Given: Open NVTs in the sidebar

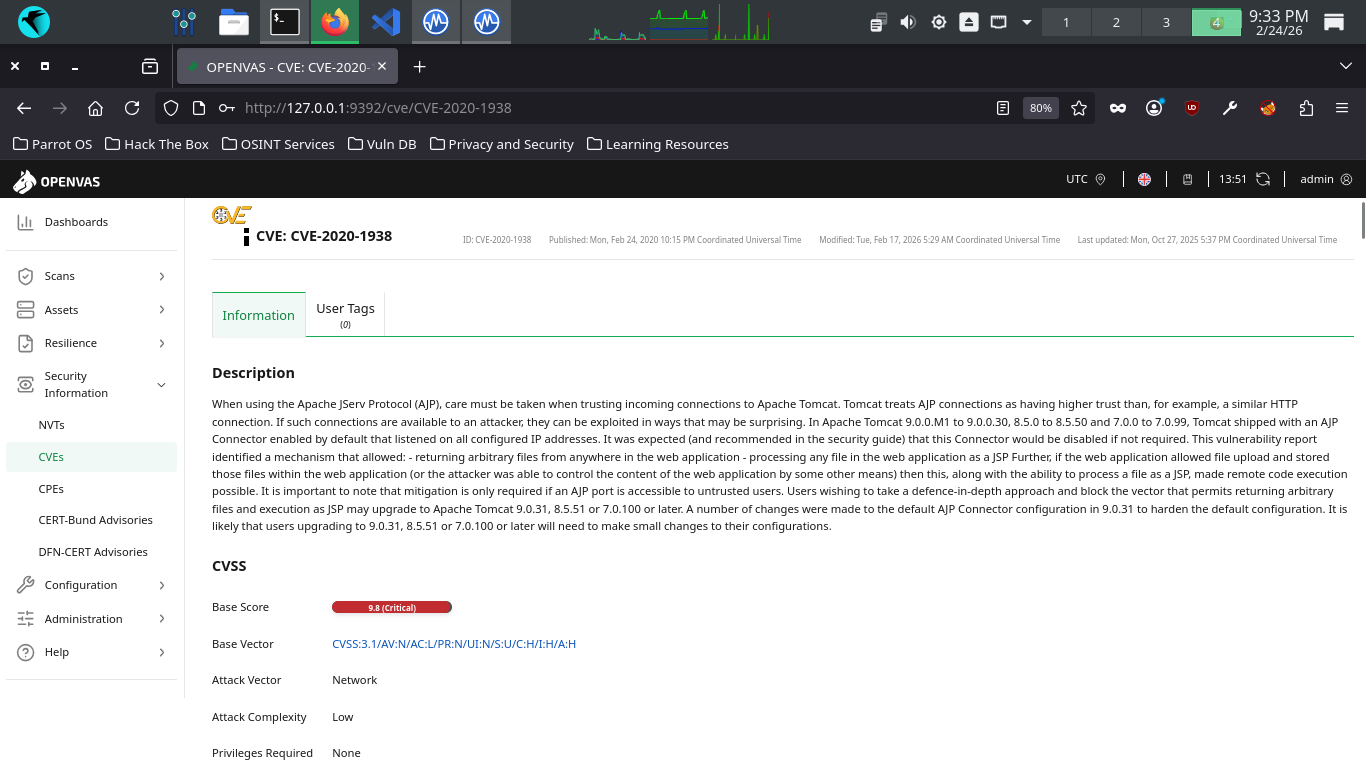Looking at the screenshot, I should (x=52, y=425).
